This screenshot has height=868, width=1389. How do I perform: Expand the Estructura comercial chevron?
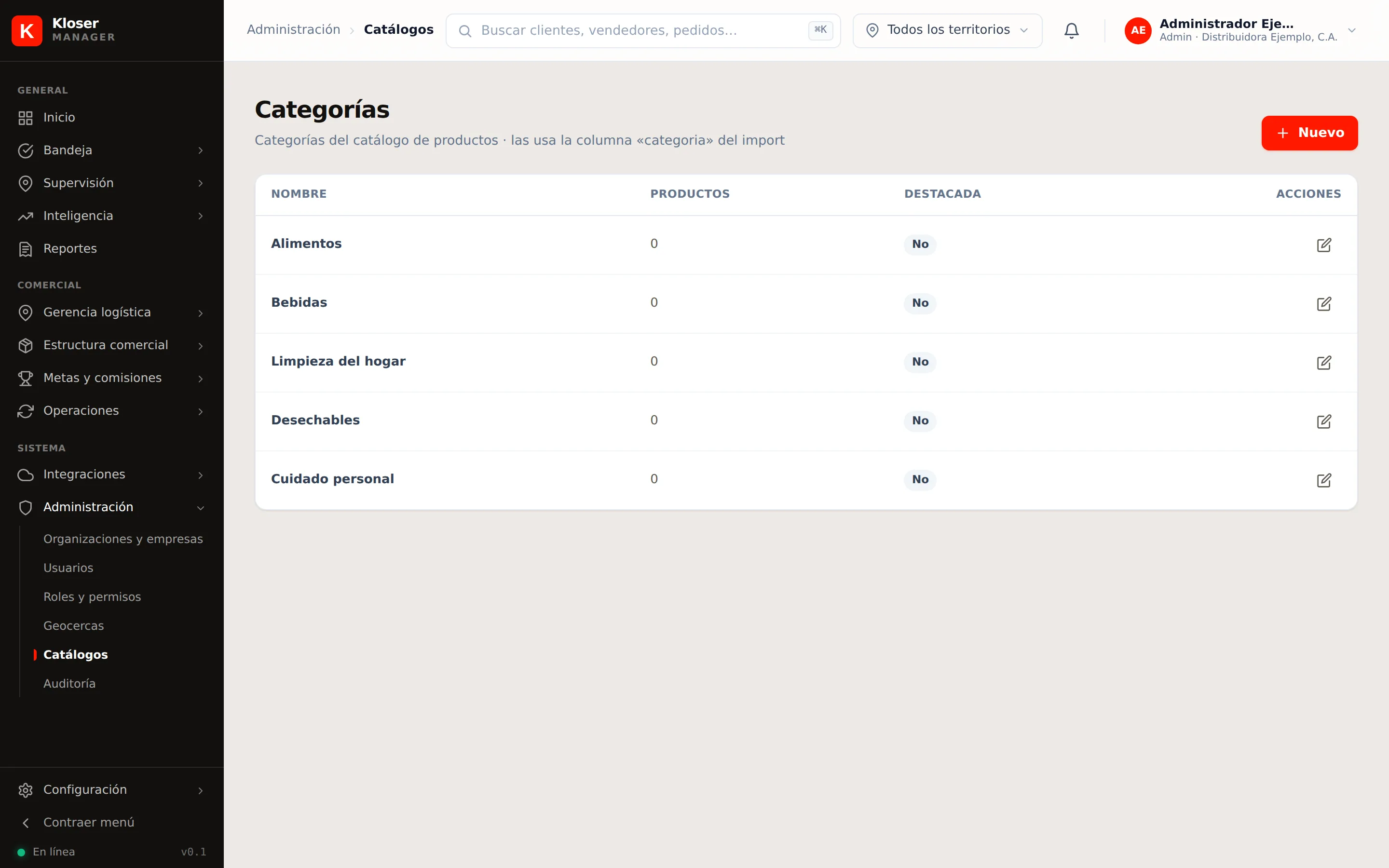click(200, 346)
